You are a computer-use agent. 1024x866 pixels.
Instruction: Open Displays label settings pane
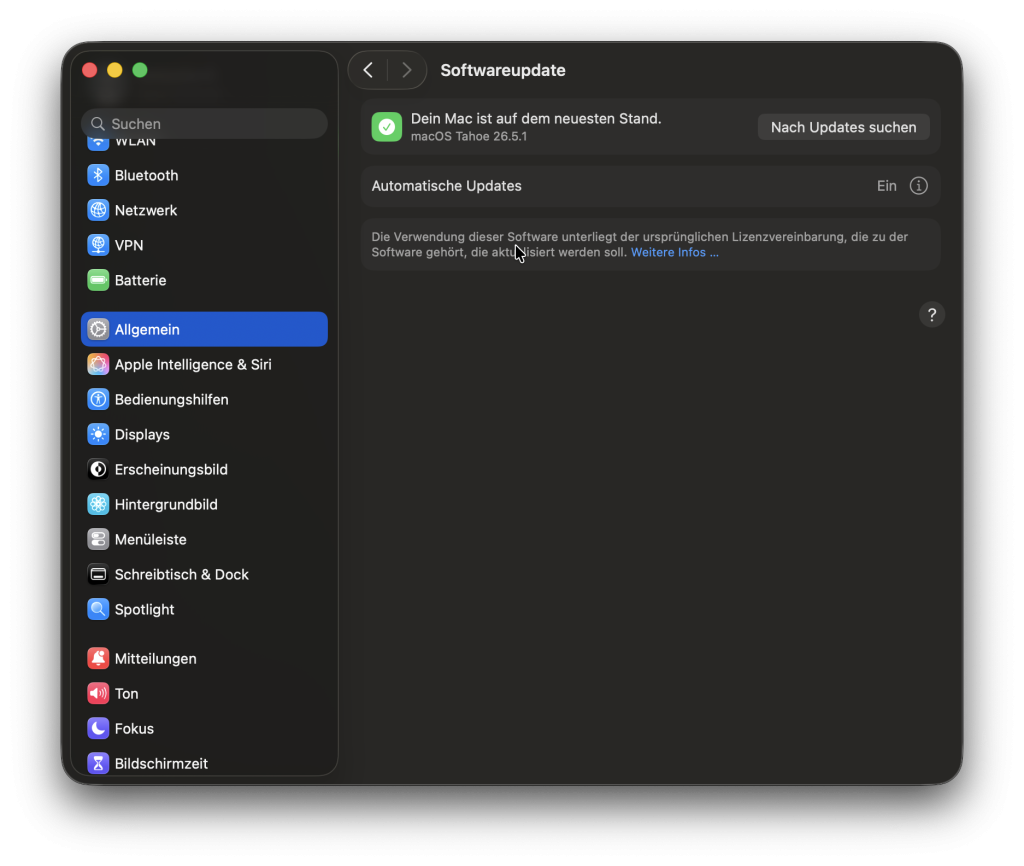(x=142, y=434)
